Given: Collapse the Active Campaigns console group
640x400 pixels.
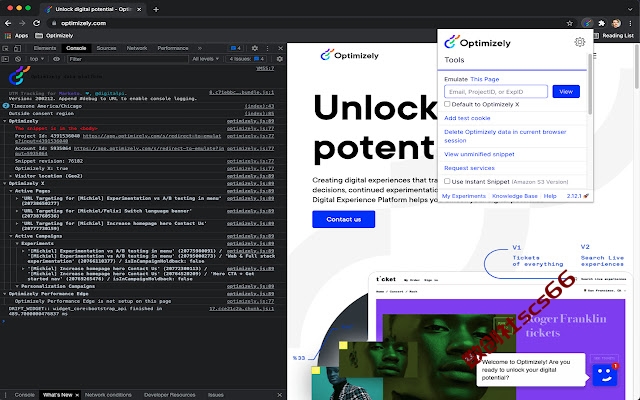Looking at the screenshot, I should coord(11,236).
